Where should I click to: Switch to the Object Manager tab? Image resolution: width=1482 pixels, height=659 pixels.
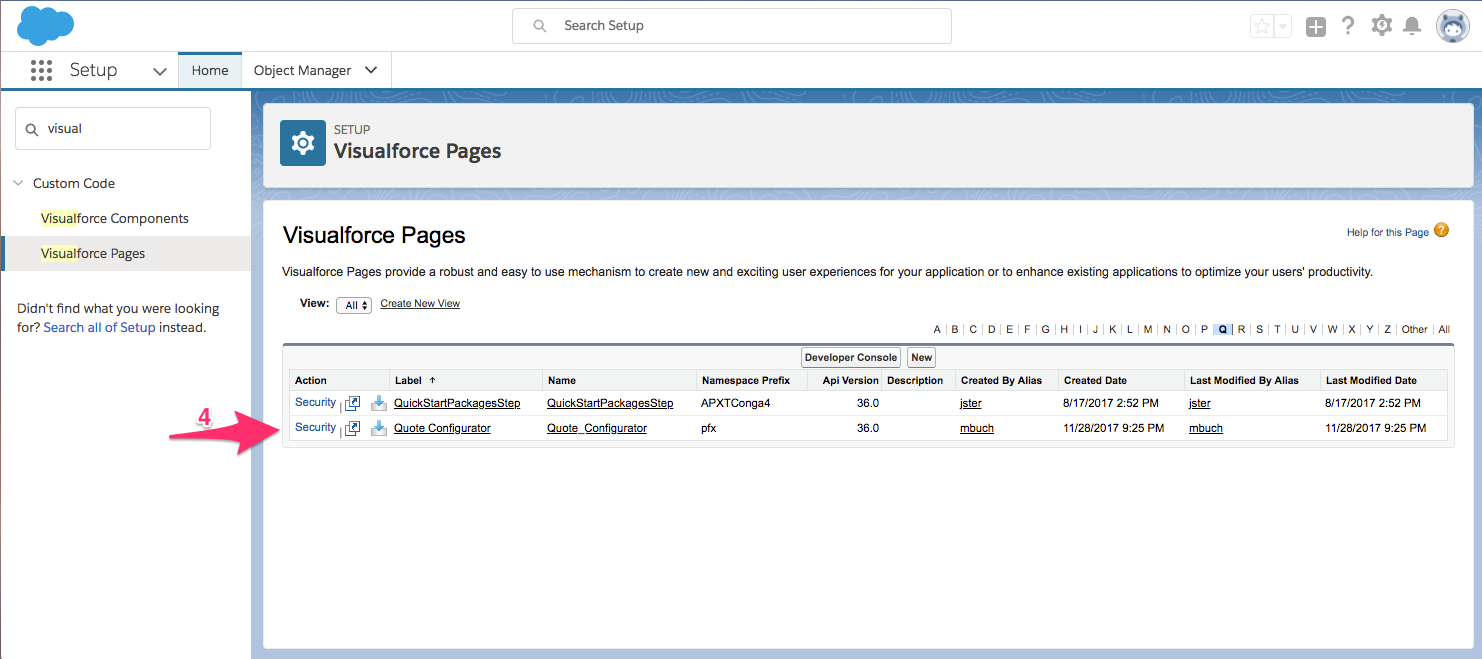tap(305, 70)
